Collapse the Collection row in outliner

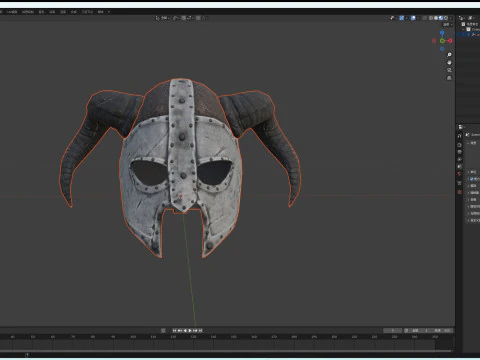(x=463, y=29)
